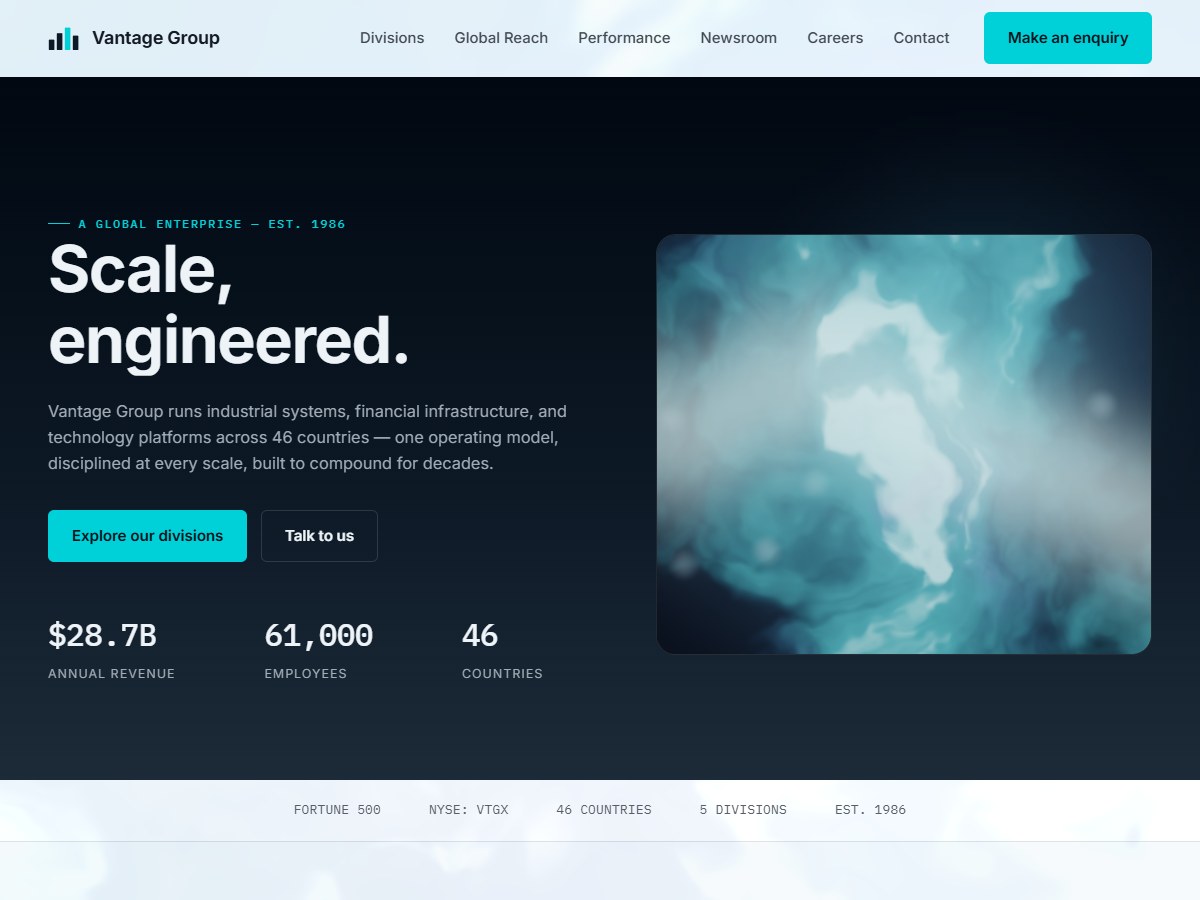Click the 61,000 employees figure
The width and height of the screenshot is (1200, 900).
pos(318,635)
